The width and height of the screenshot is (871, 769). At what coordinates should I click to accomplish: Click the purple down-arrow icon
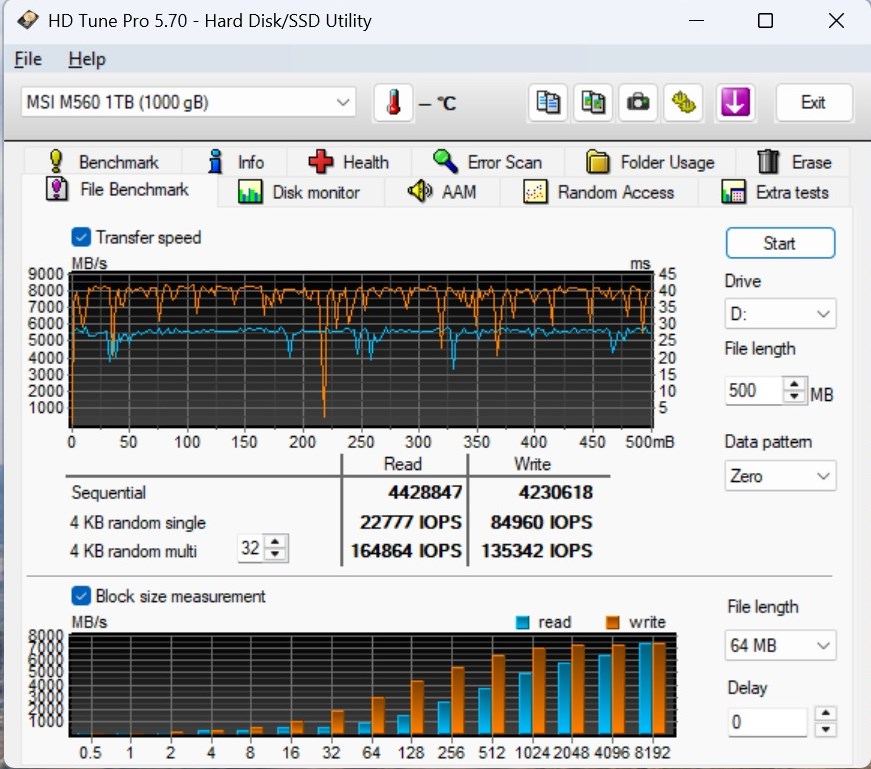coord(735,102)
